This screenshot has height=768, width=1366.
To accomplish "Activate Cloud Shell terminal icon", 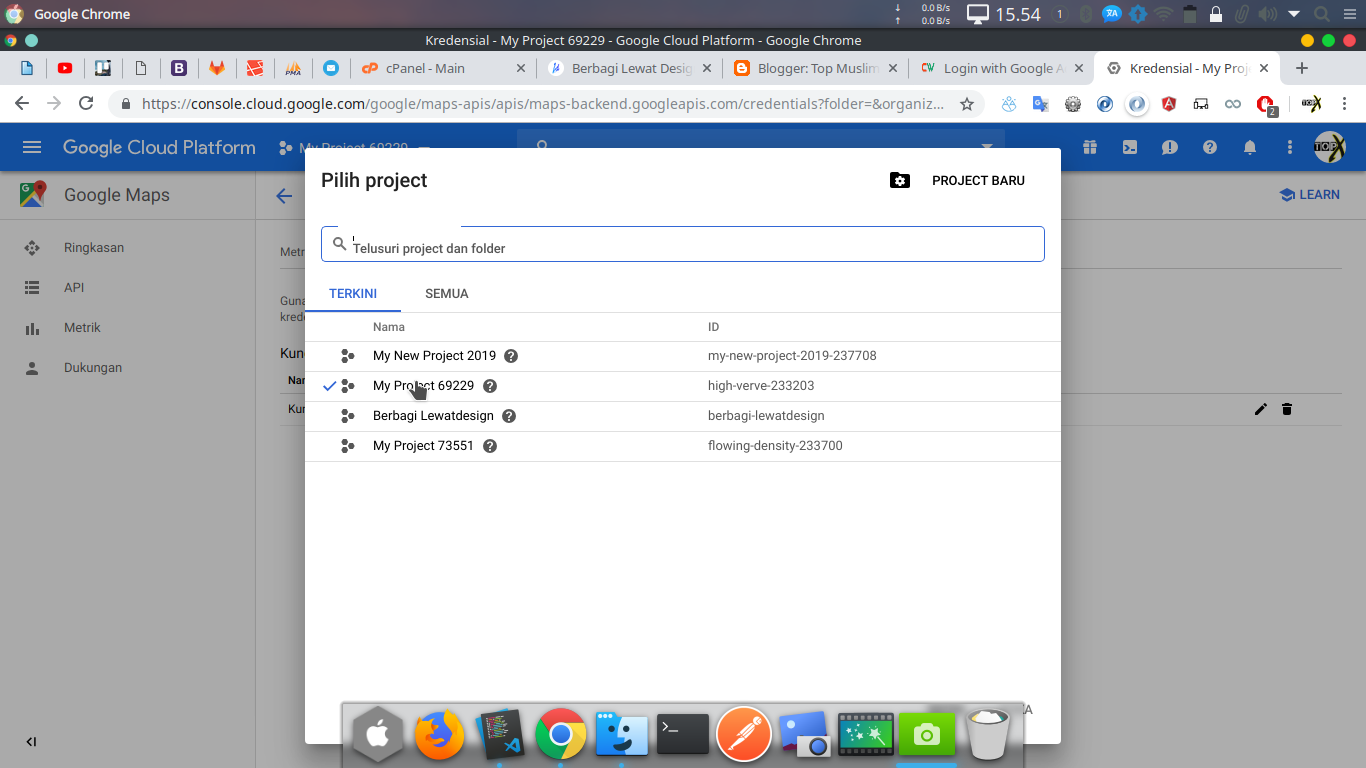I will click(x=1130, y=147).
